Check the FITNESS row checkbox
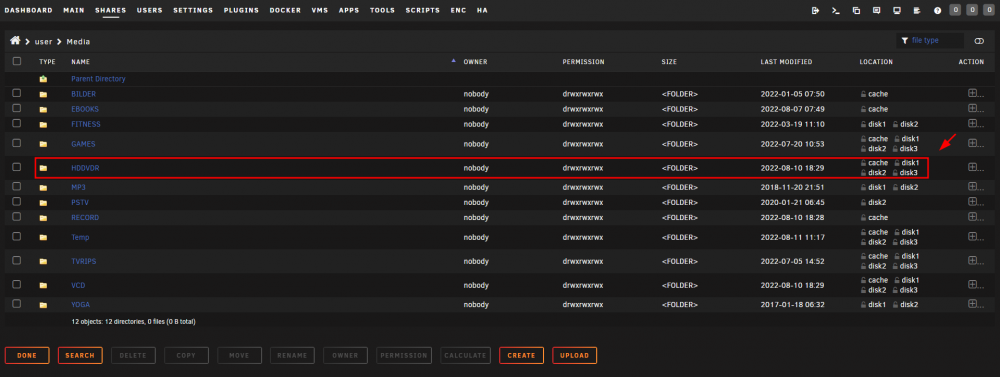 (x=17, y=123)
